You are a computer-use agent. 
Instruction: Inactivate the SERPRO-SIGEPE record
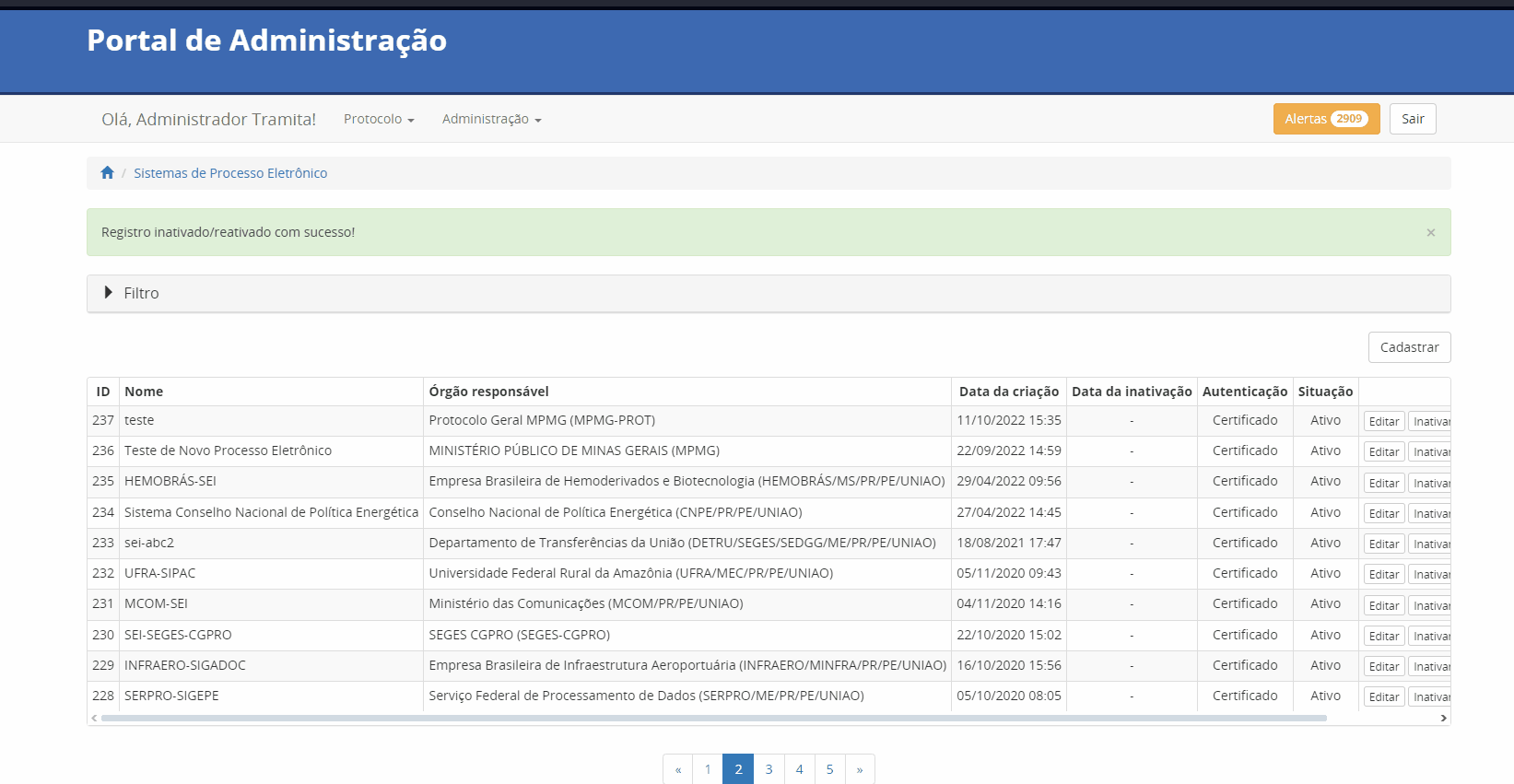pos(1429,696)
